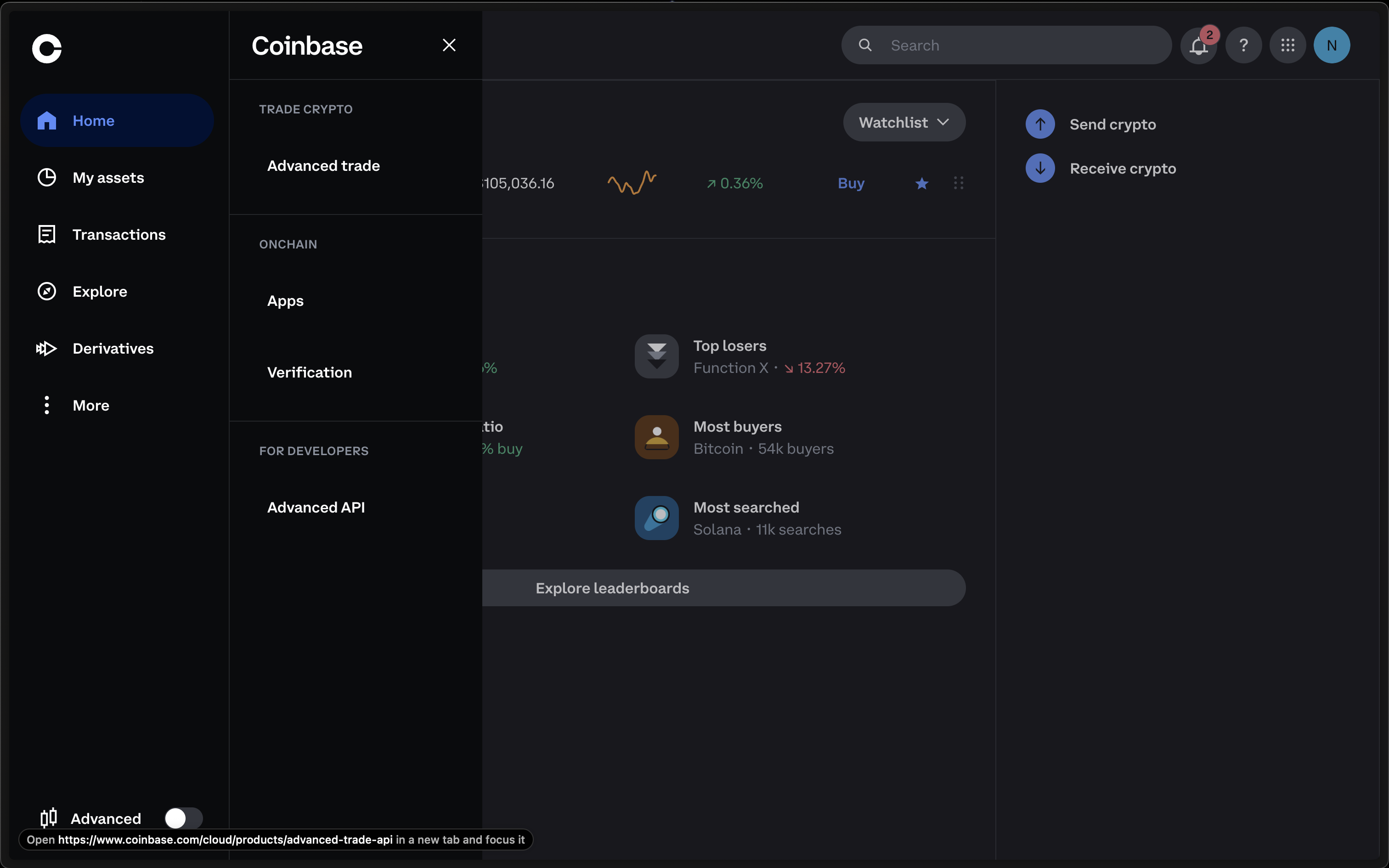Click the Function X 13.27% text
The image size is (1389, 868).
tap(769, 368)
